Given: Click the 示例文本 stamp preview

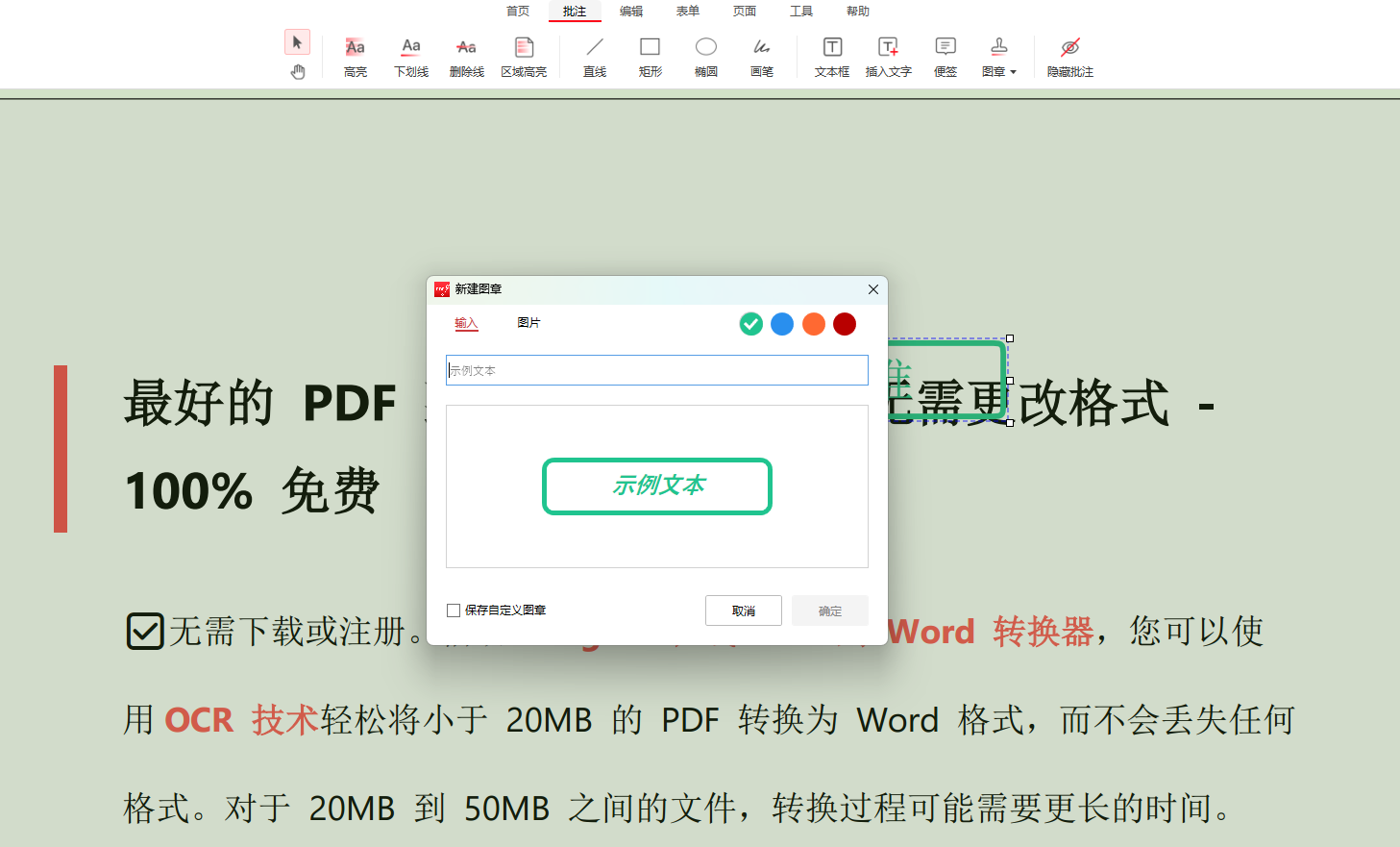Looking at the screenshot, I should click(657, 486).
